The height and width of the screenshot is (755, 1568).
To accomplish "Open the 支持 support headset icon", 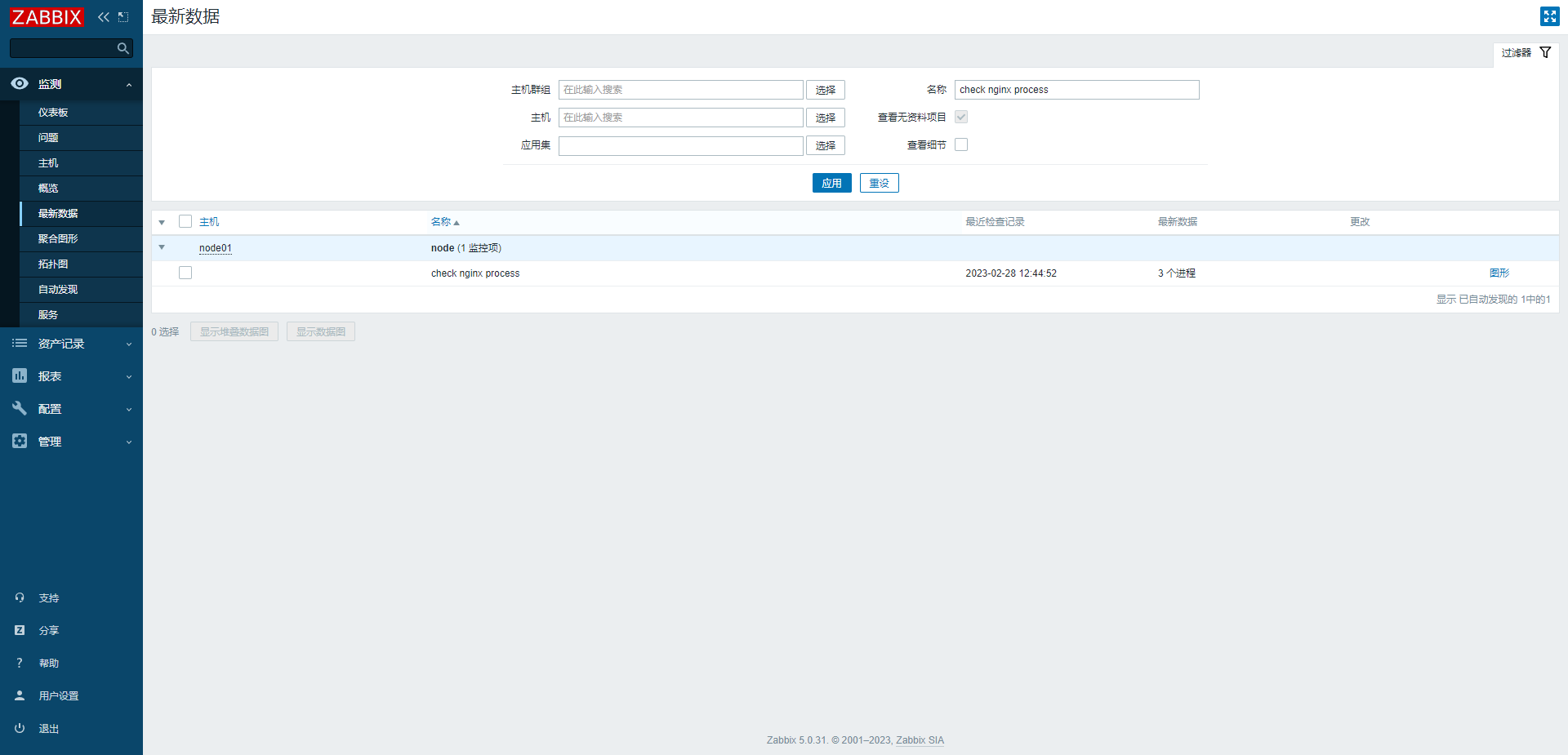I will [x=20, y=597].
